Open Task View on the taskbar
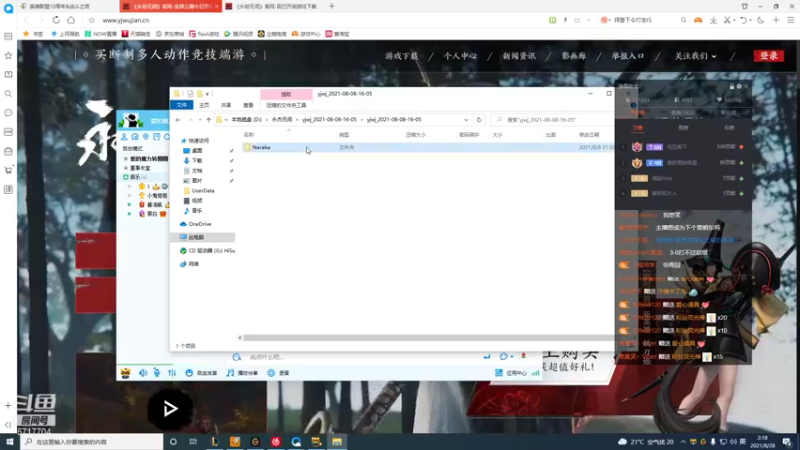The image size is (800, 450). 193,441
